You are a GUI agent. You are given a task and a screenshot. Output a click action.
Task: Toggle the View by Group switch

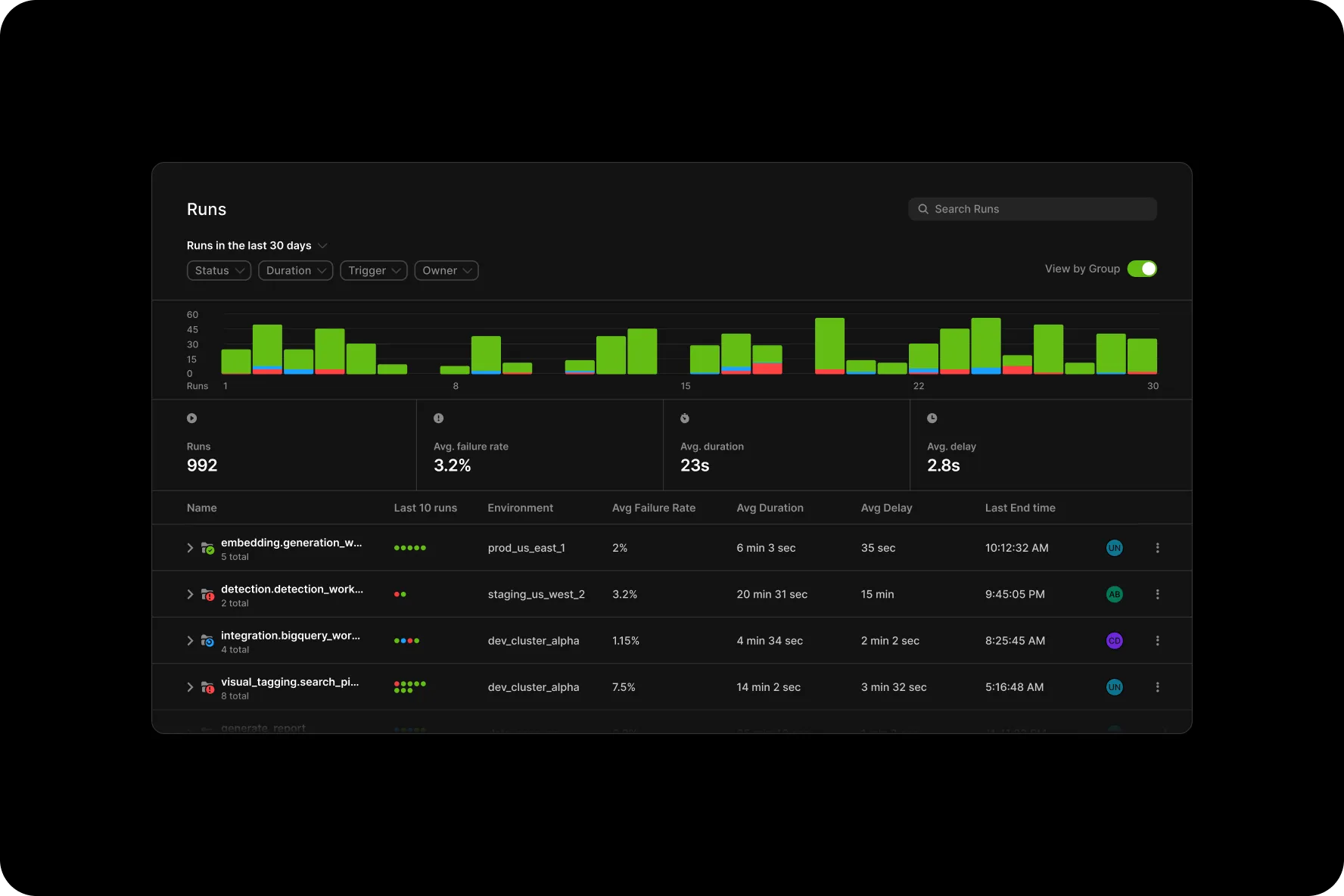point(1142,269)
